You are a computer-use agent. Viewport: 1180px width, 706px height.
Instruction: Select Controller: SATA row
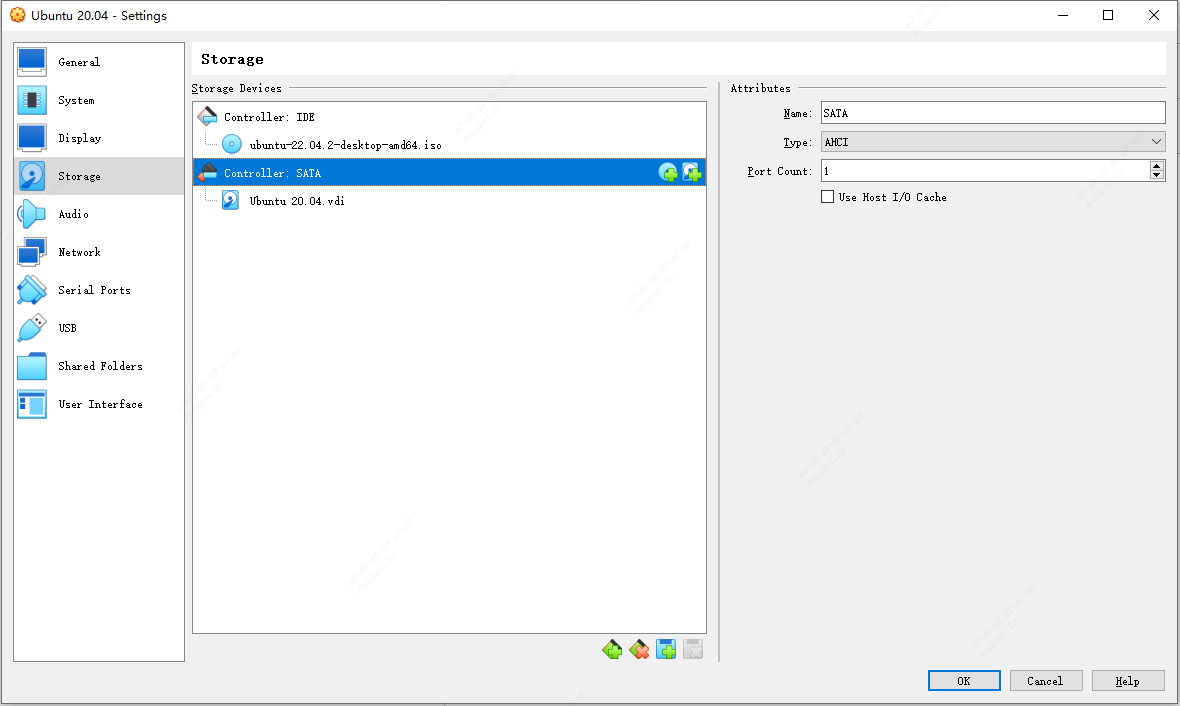[x=449, y=172]
